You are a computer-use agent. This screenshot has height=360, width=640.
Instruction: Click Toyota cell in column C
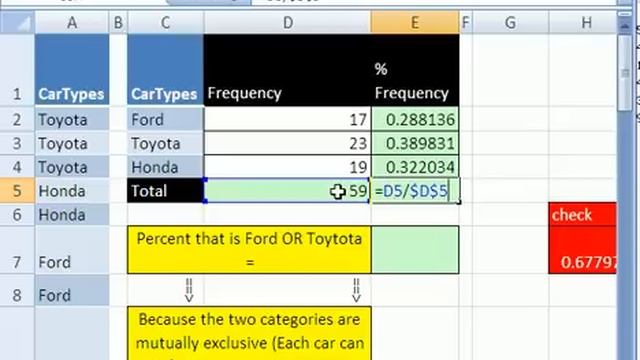coord(165,143)
